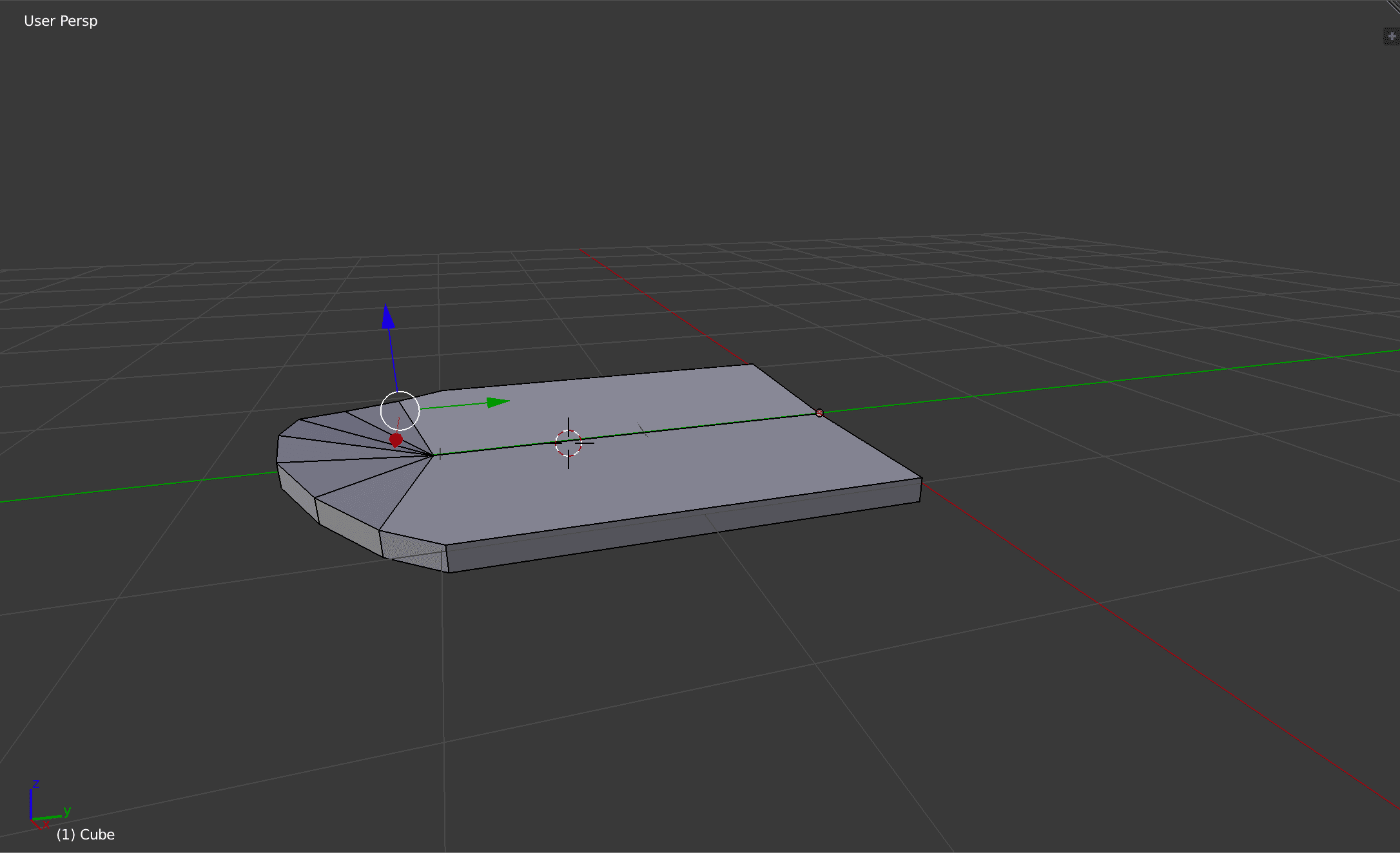Screen dimensions: 1400x853
Task: Click the User Persp view label
Action: pos(61,21)
